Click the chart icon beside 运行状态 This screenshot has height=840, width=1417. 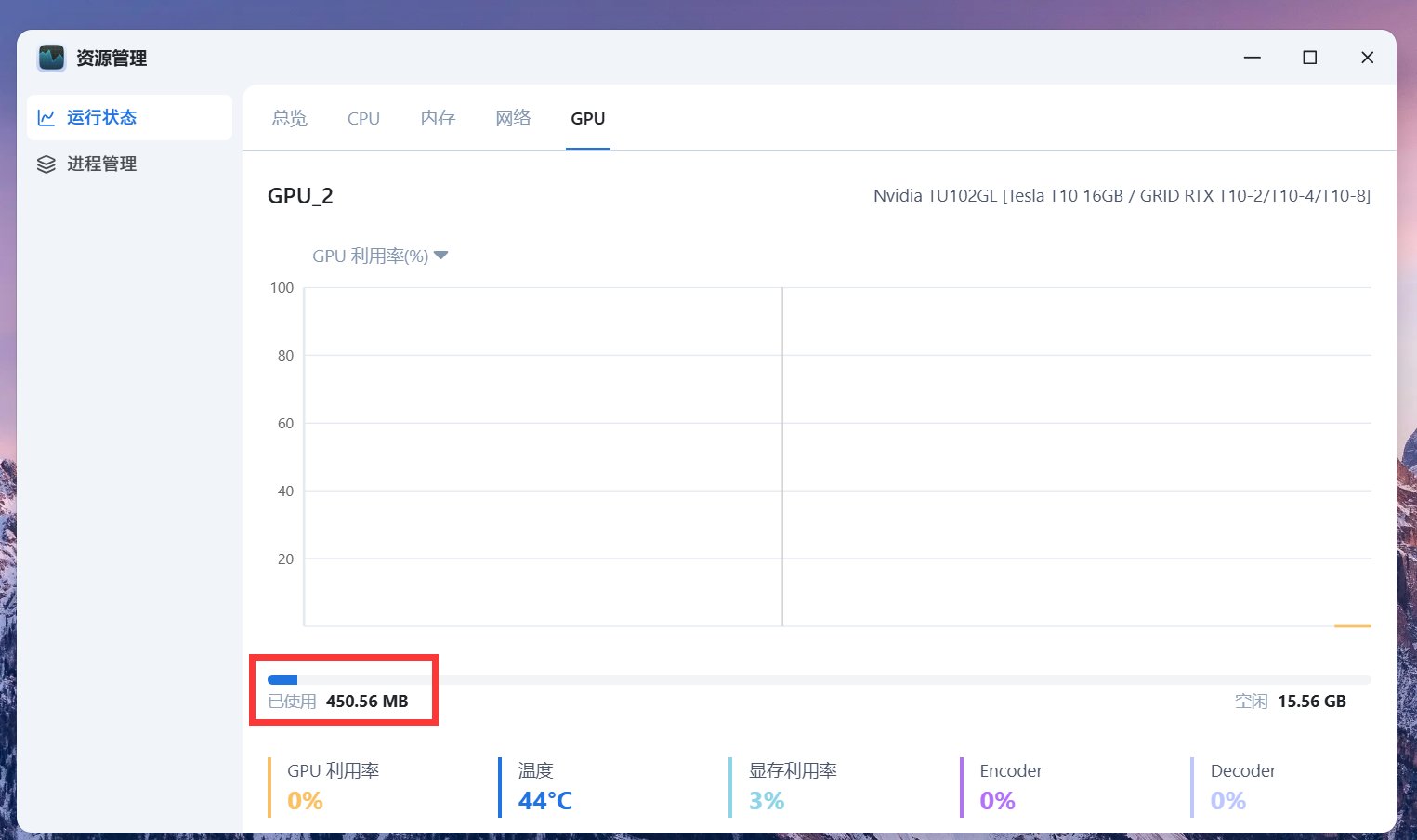46,118
